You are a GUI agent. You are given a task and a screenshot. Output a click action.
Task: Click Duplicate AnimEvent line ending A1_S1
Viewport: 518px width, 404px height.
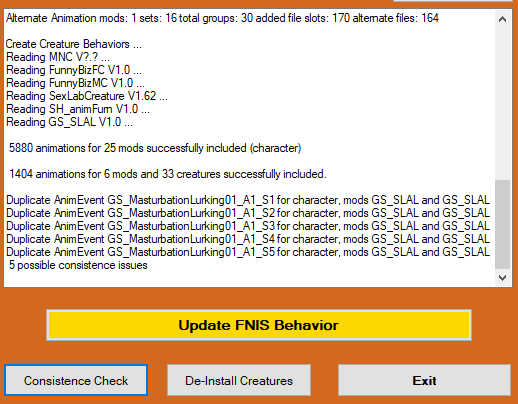coord(248,200)
